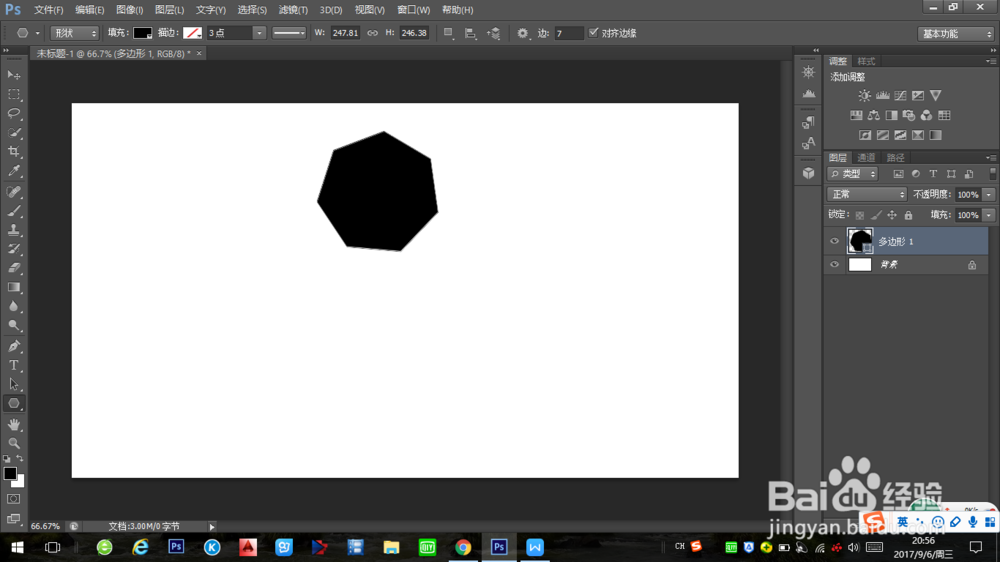Select the Rectangular Marquee tool

13,94
